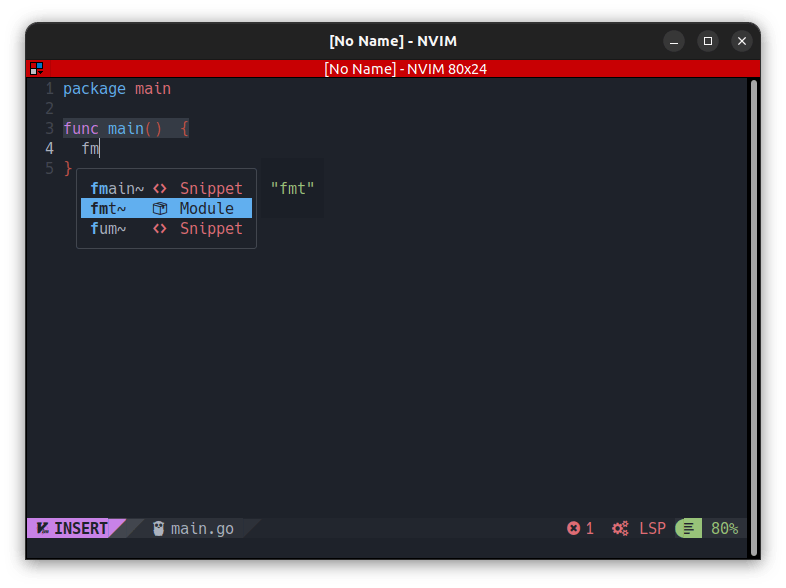This screenshot has height=588, width=786.
Task: Click line number 2 in the gutter
Action: (50, 108)
